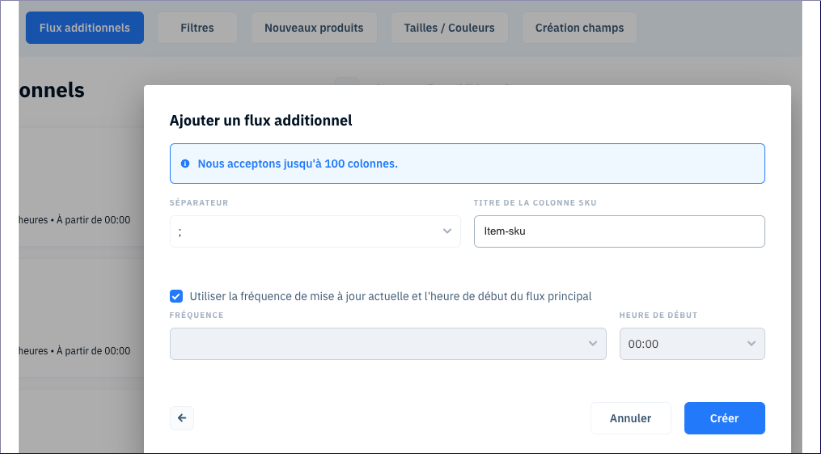Open the Filtres tab

coord(197,28)
